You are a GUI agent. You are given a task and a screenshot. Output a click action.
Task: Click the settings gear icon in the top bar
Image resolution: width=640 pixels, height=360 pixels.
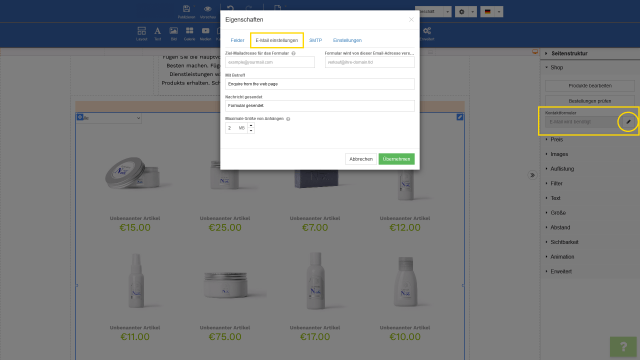[x=462, y=12]
